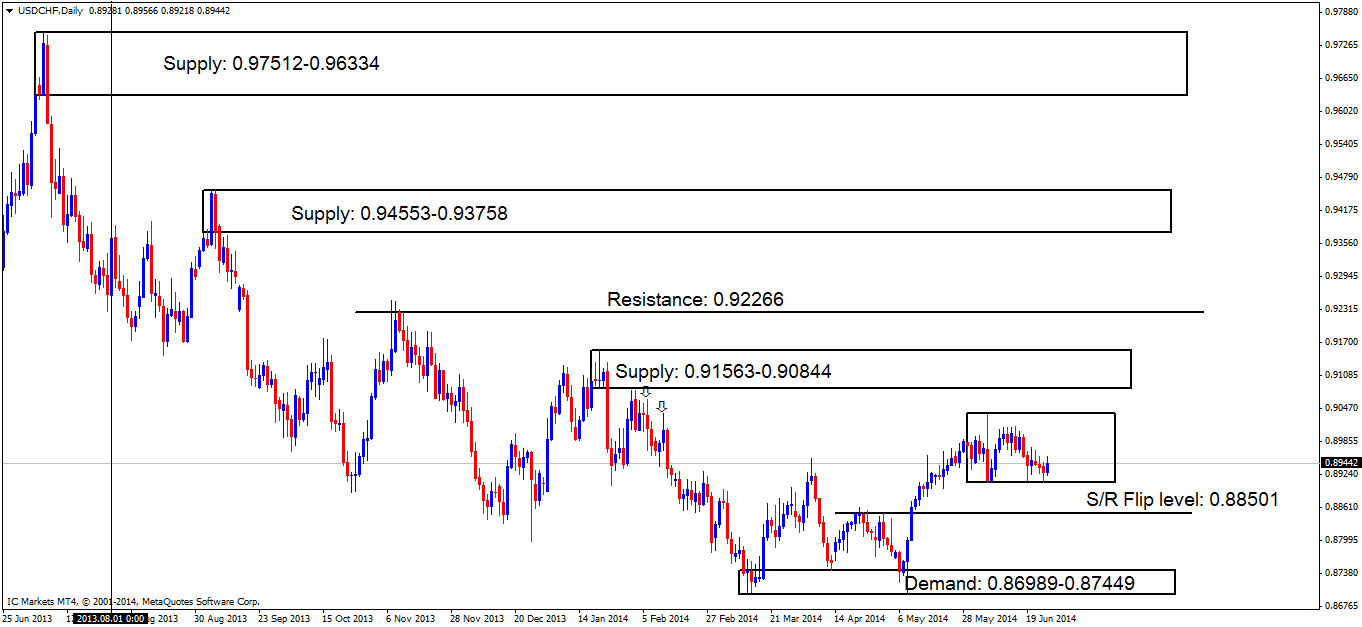Select the label Supply: 0.97512-0.96334

(272, 63)
